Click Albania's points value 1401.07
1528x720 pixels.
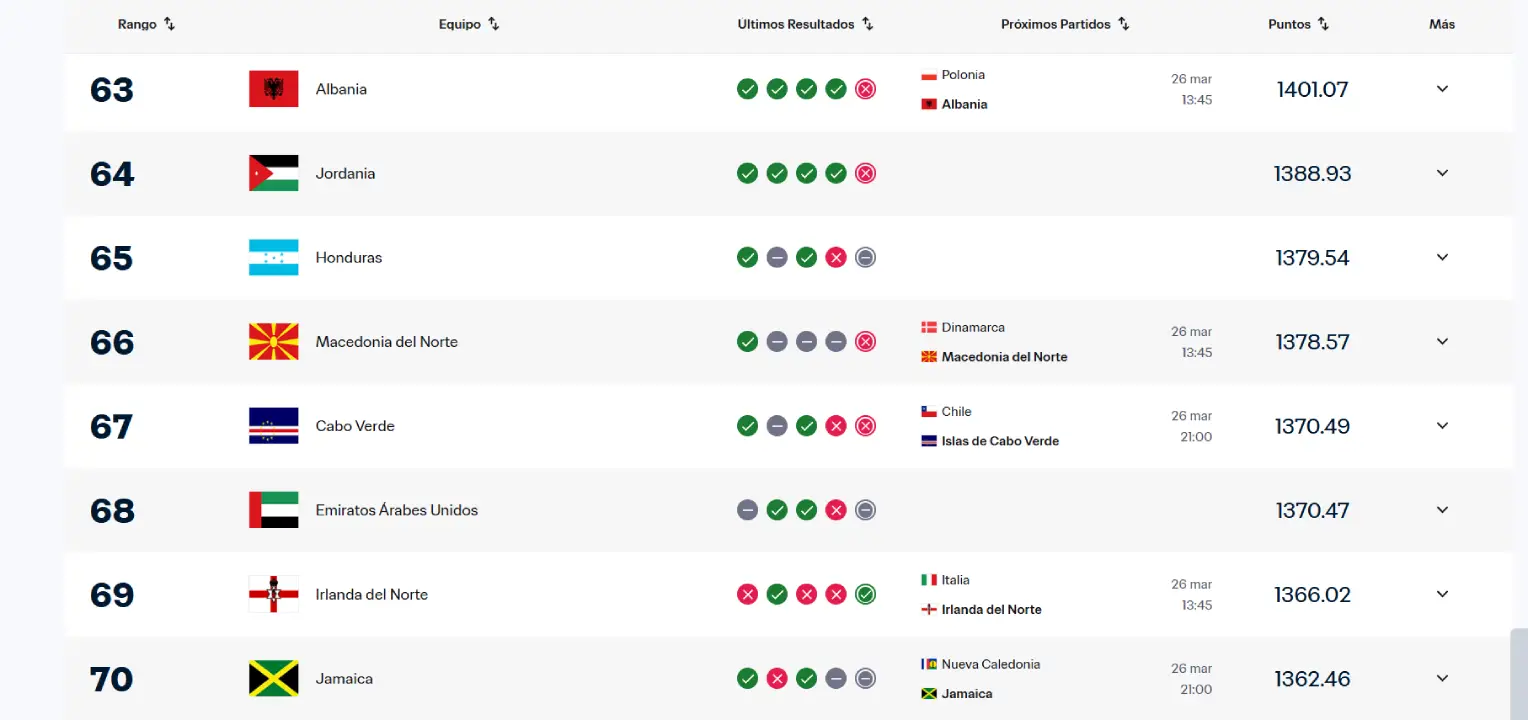[1312, 89]
